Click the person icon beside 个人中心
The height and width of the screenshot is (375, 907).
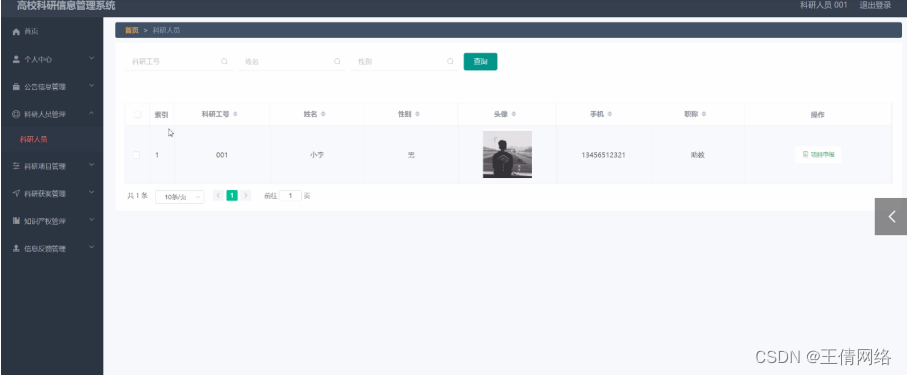click(x=16, y=59)
